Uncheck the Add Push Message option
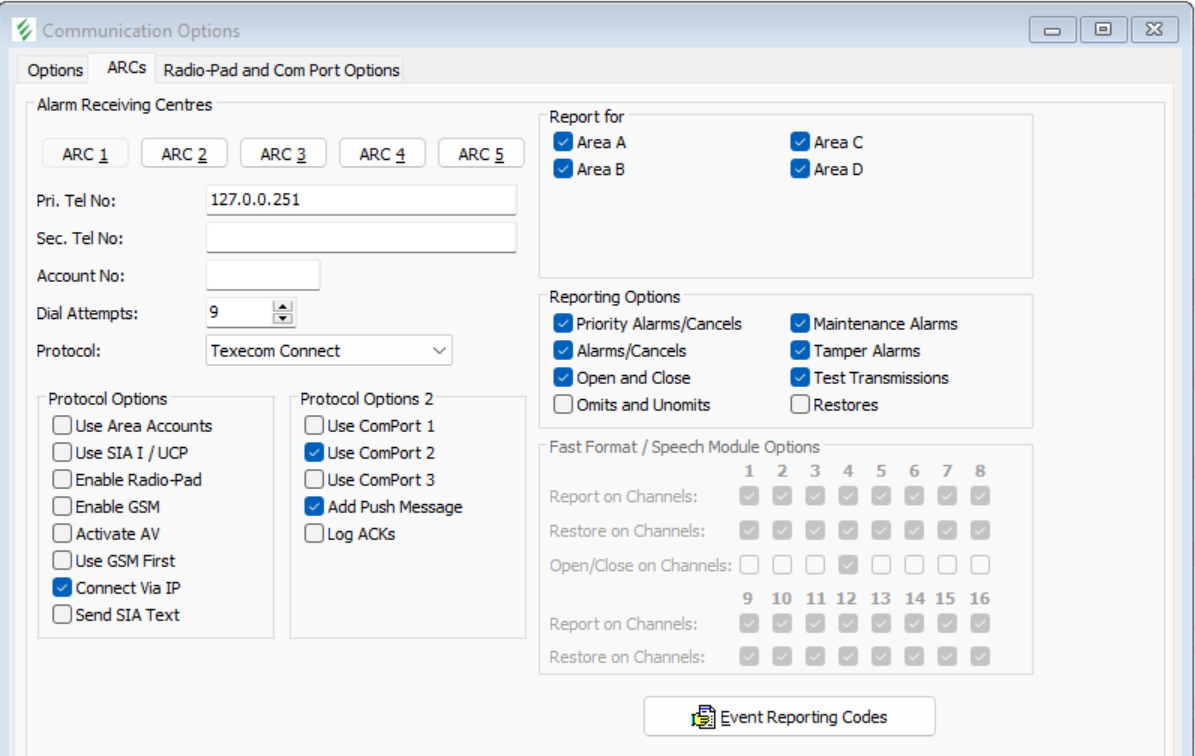1195x756 pixels. pos(315,507)
